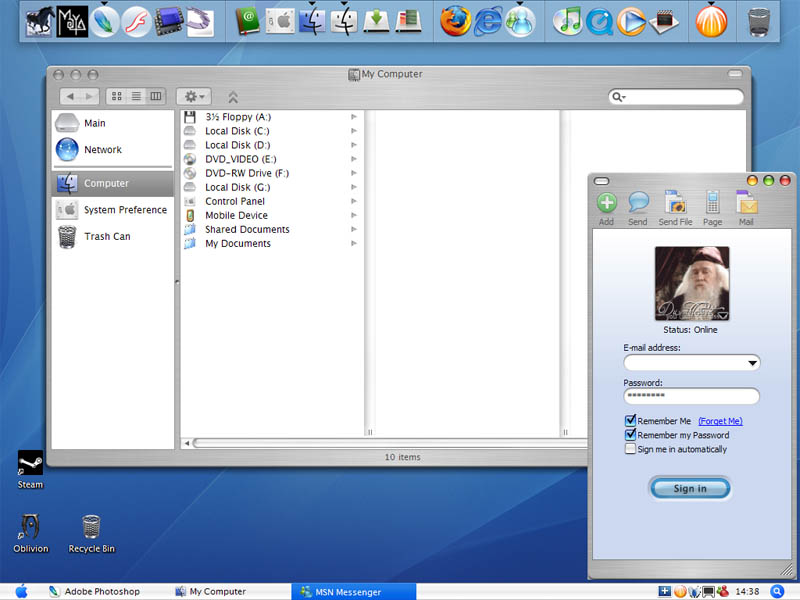This screenshot has height=600, width=800.
Task: Click the Sign in button
Action: (690, 489)
